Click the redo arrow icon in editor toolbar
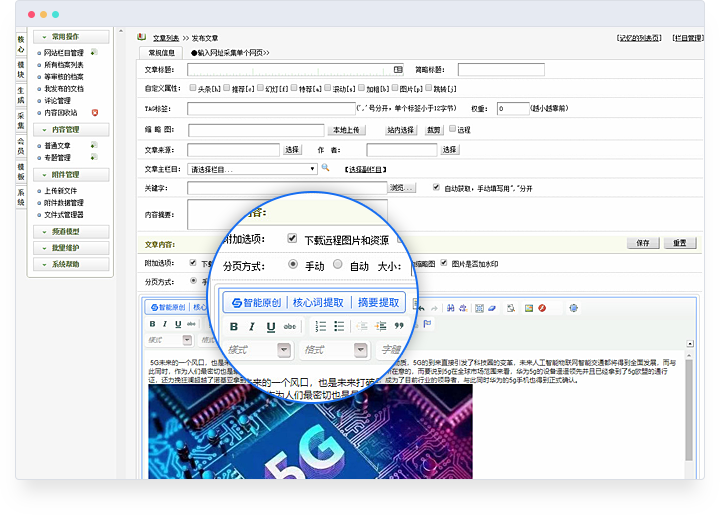 point(434,308)
